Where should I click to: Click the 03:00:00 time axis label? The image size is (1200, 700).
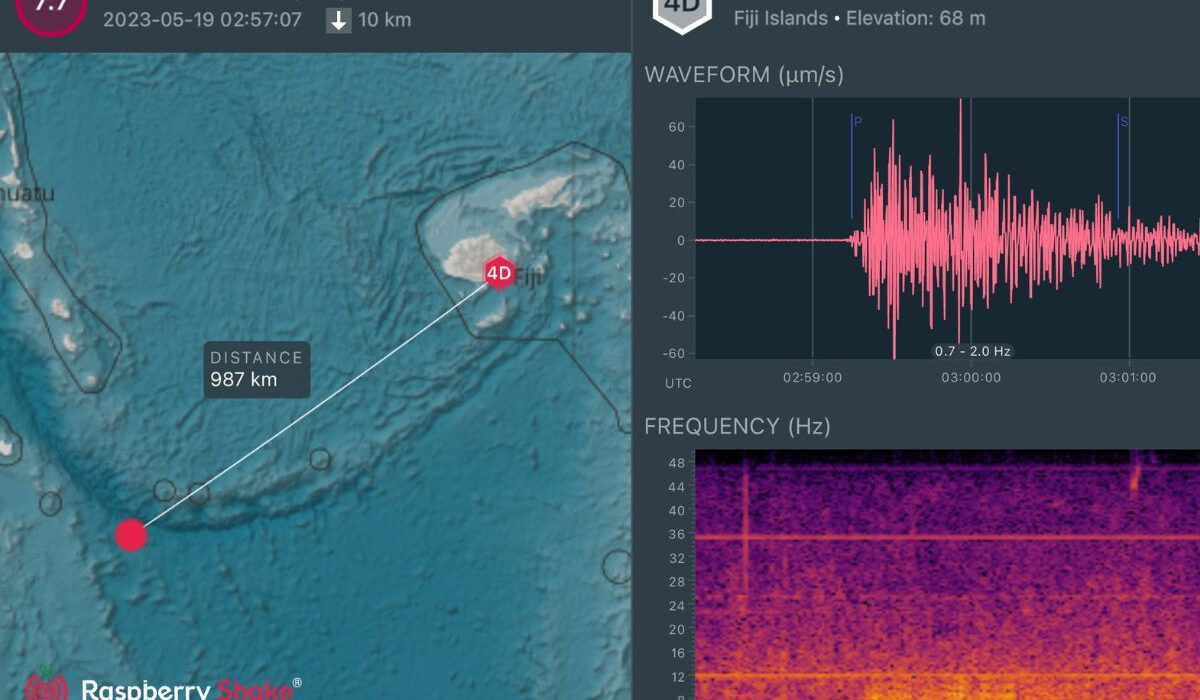[971, 378]
